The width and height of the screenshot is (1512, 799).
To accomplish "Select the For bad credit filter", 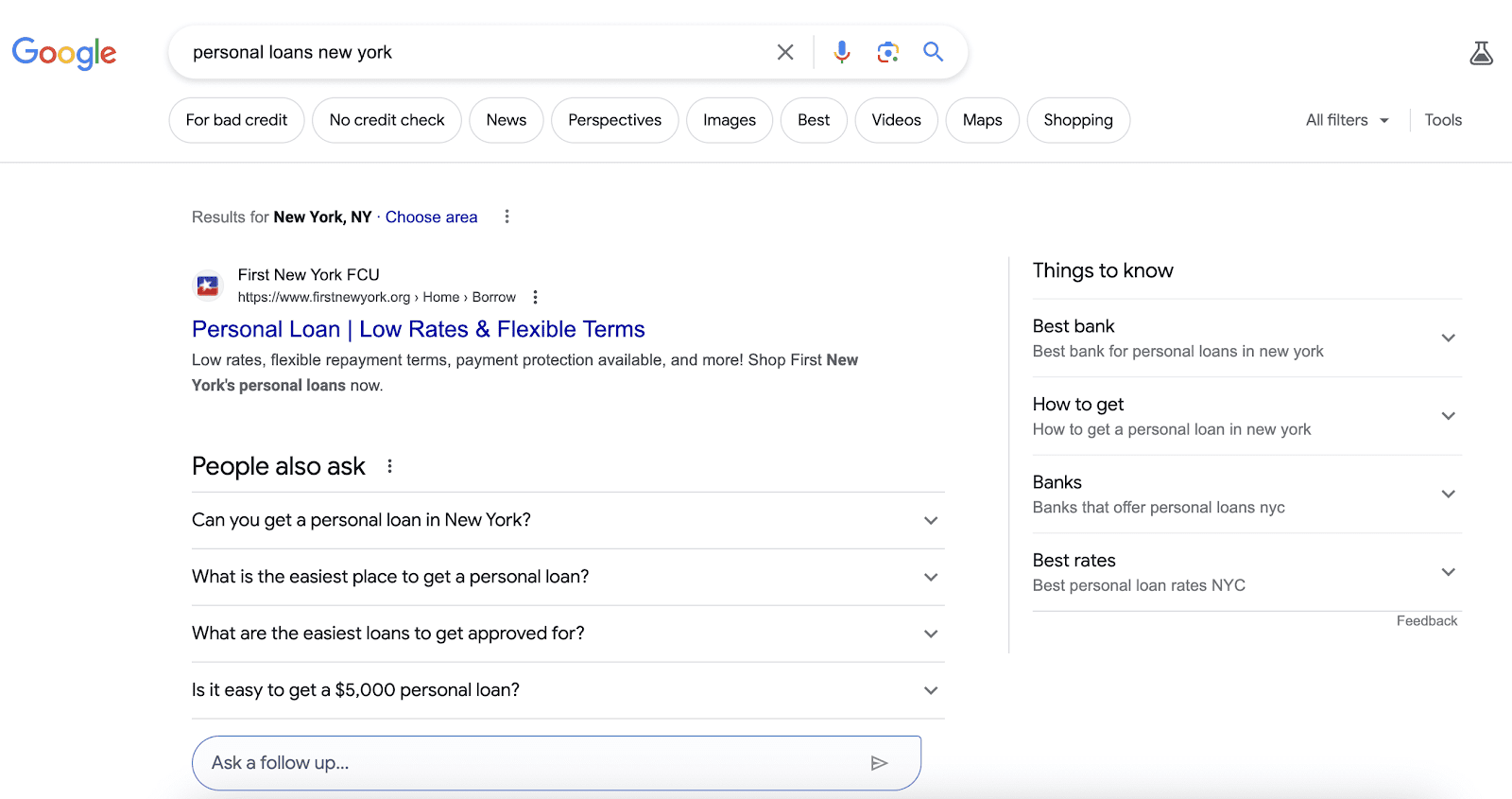I will [236, 120].
